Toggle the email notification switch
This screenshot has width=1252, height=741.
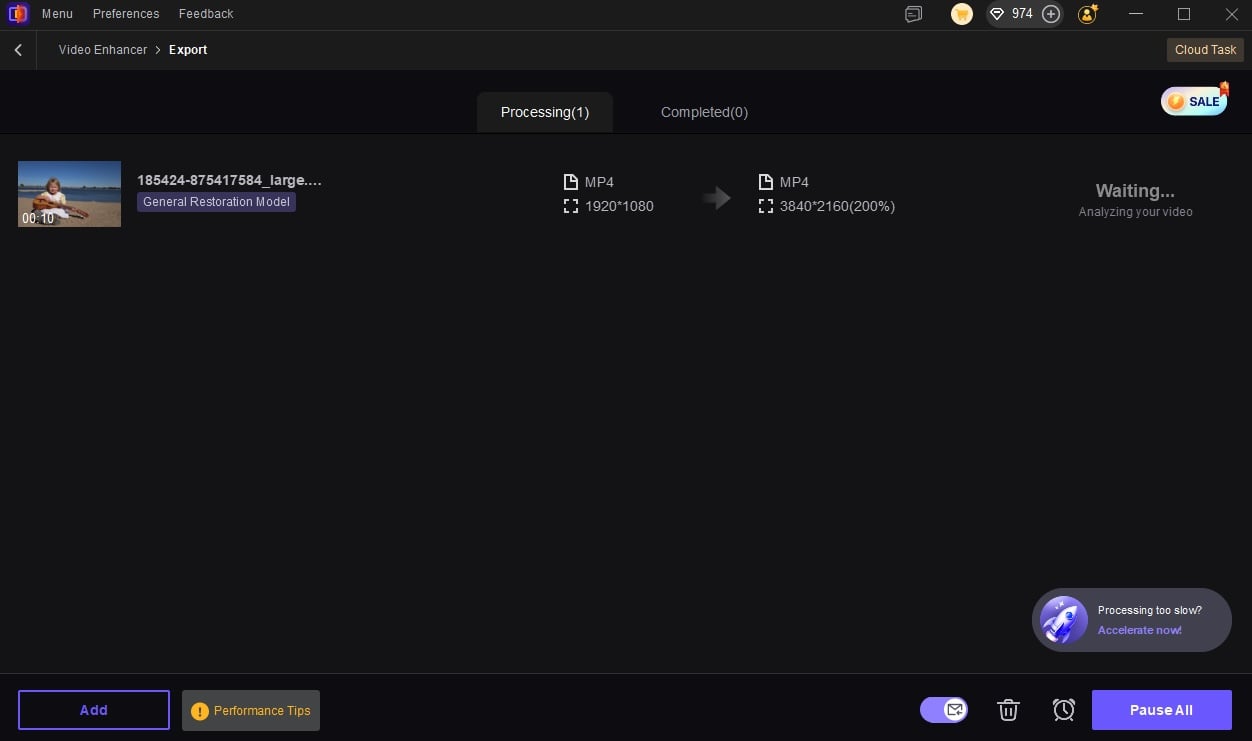[944, 710]
